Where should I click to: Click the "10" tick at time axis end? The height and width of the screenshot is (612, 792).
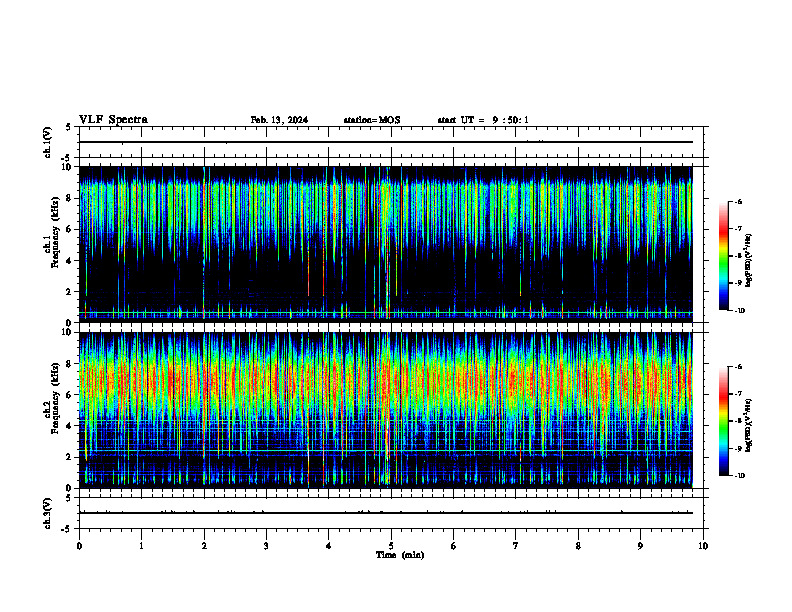703,546
